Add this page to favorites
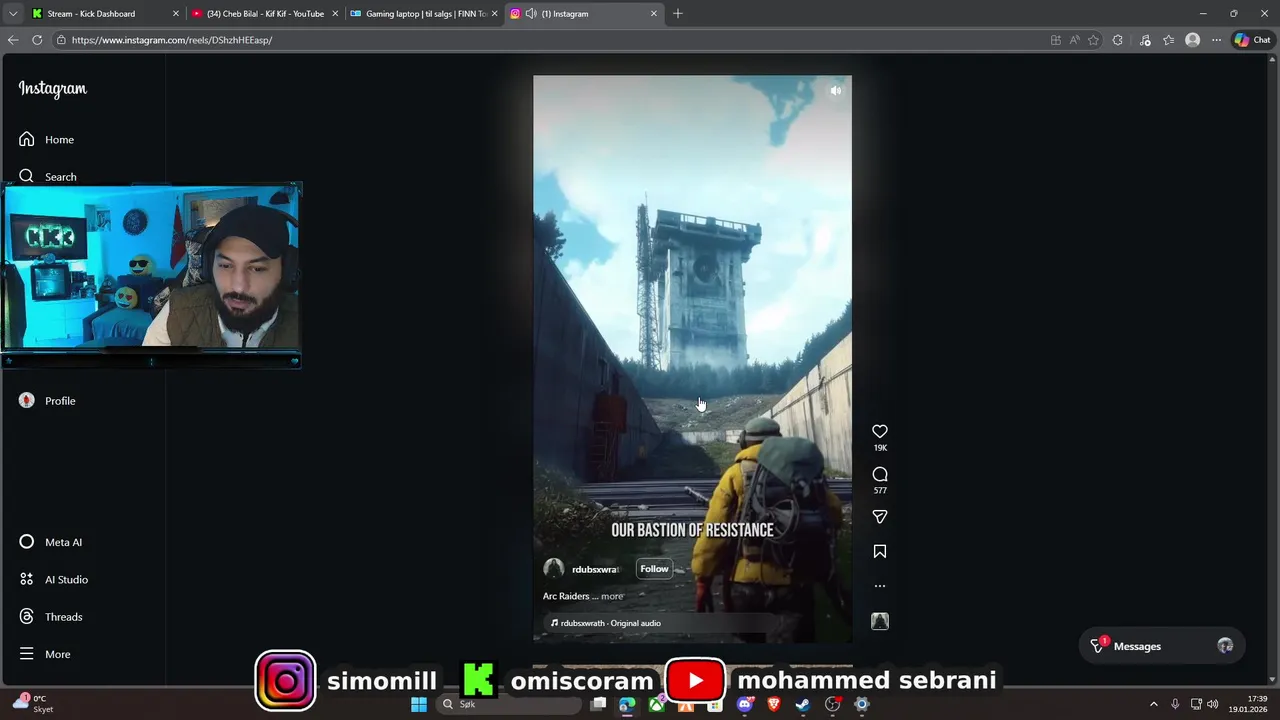Image resolution: width=1280 pixels, height=720 pixels. pos(1093,40)
